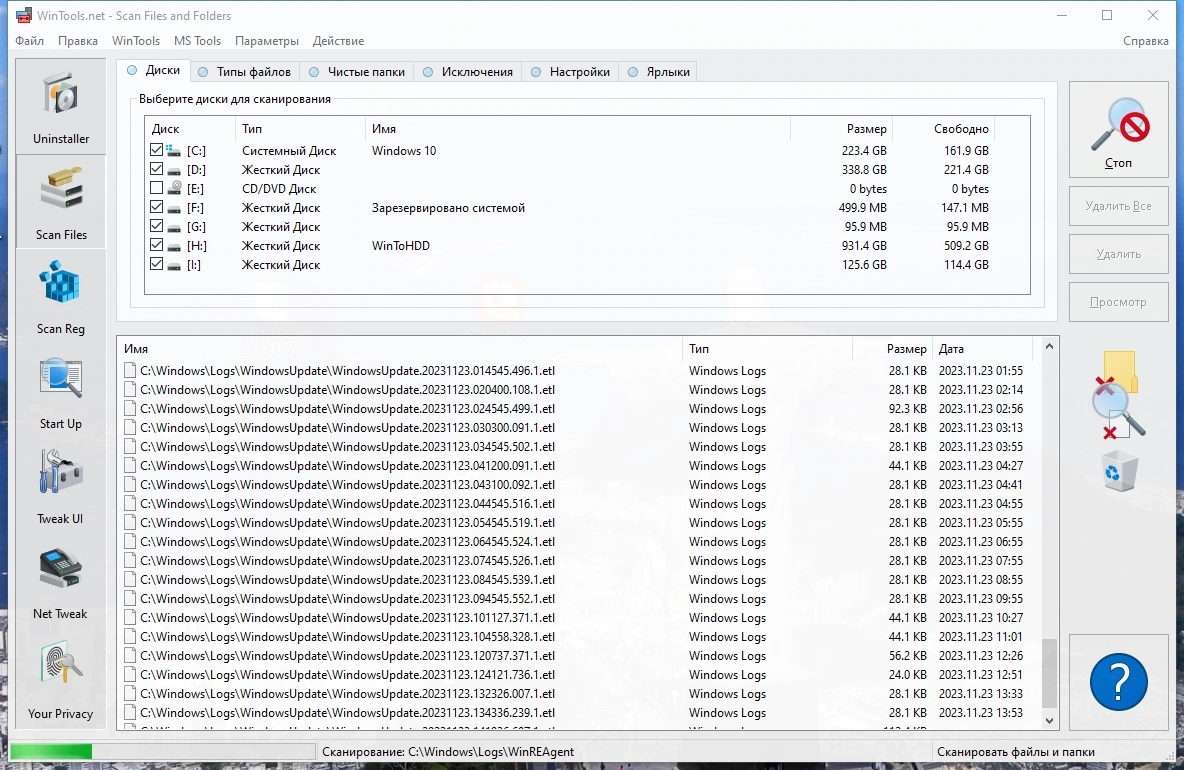Open the Your Privacy tool

(60, 679)
